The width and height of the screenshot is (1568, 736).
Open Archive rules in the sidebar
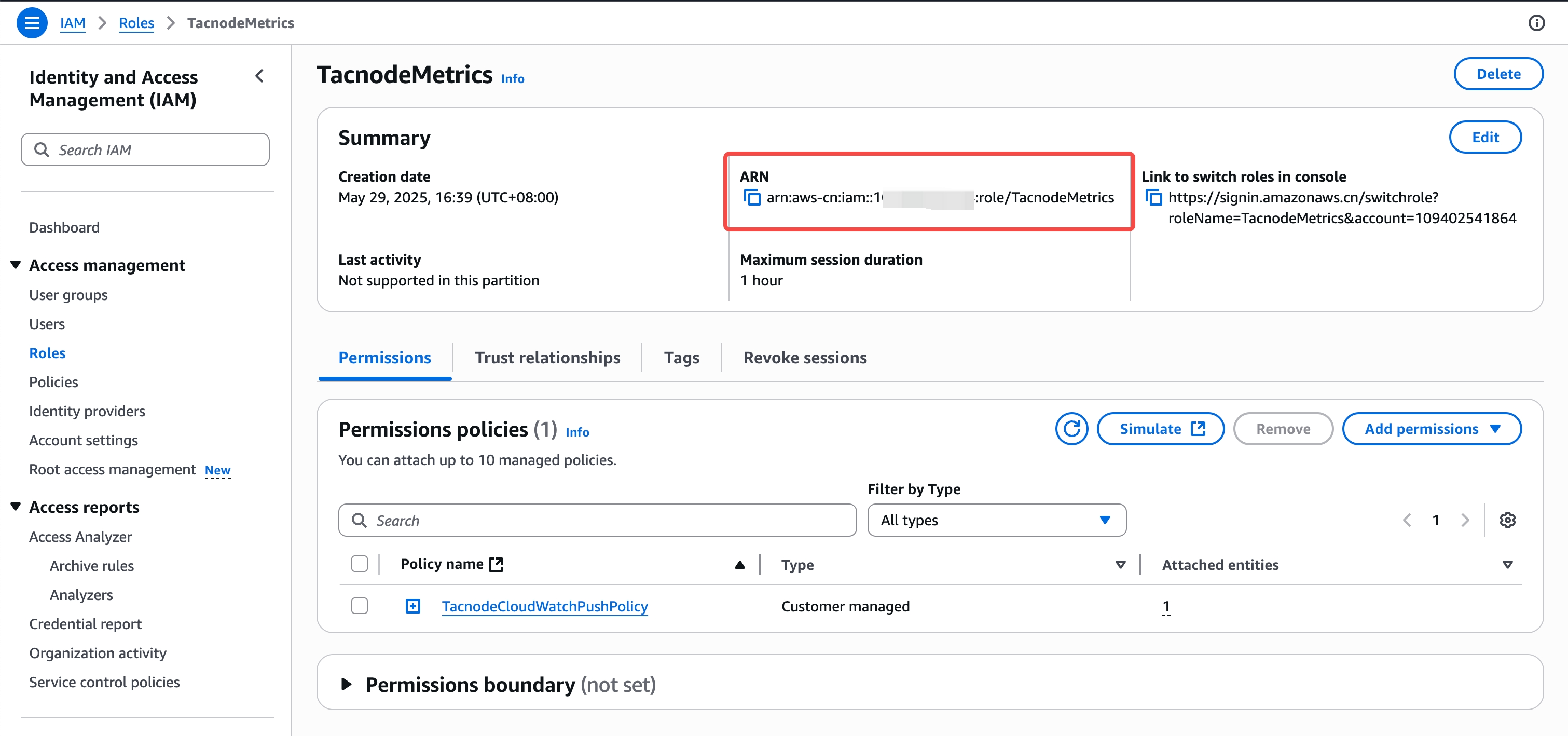(x=92, y=566)
